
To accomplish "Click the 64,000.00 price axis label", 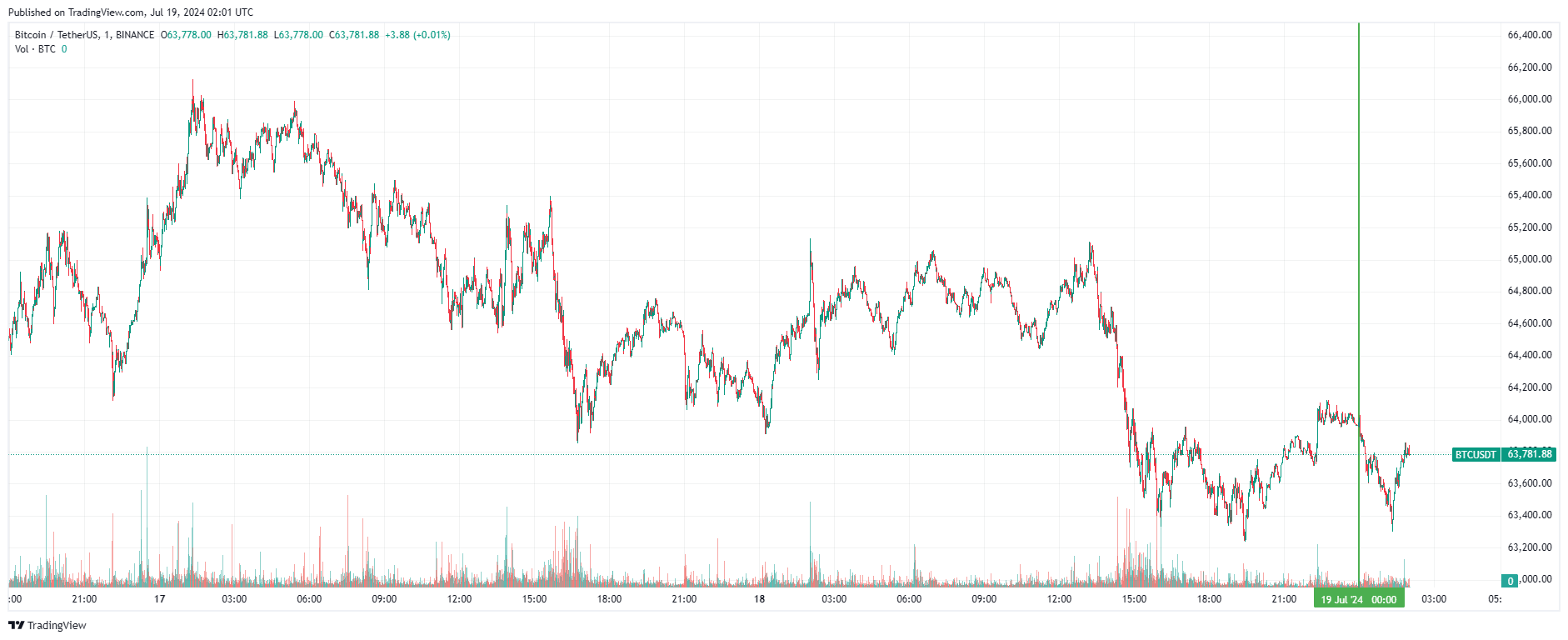I will tap(1530, 419).
